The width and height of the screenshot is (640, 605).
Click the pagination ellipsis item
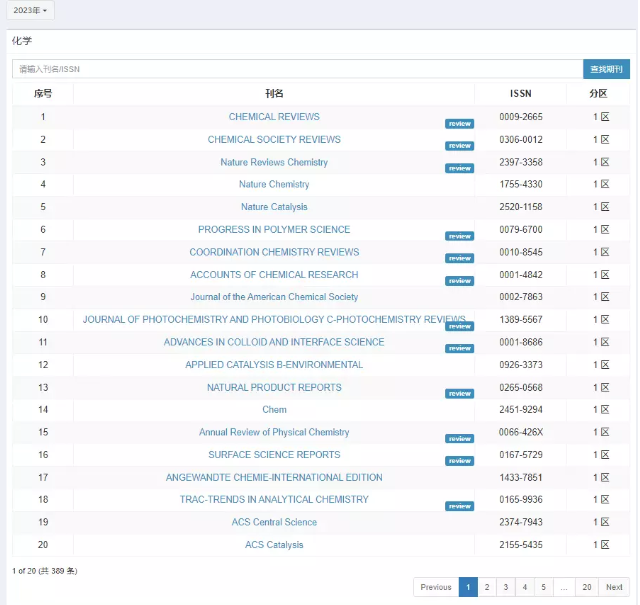[x=564, y=587]
